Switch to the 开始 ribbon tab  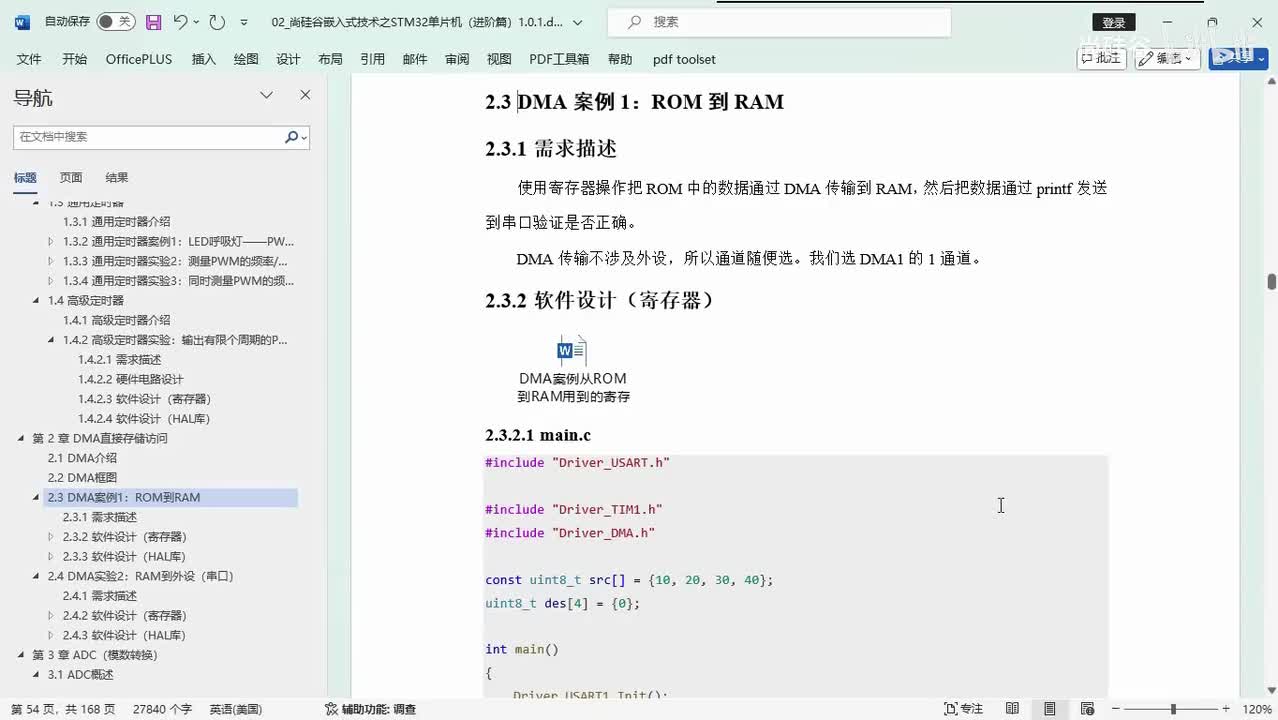click(x=74, y=59)
